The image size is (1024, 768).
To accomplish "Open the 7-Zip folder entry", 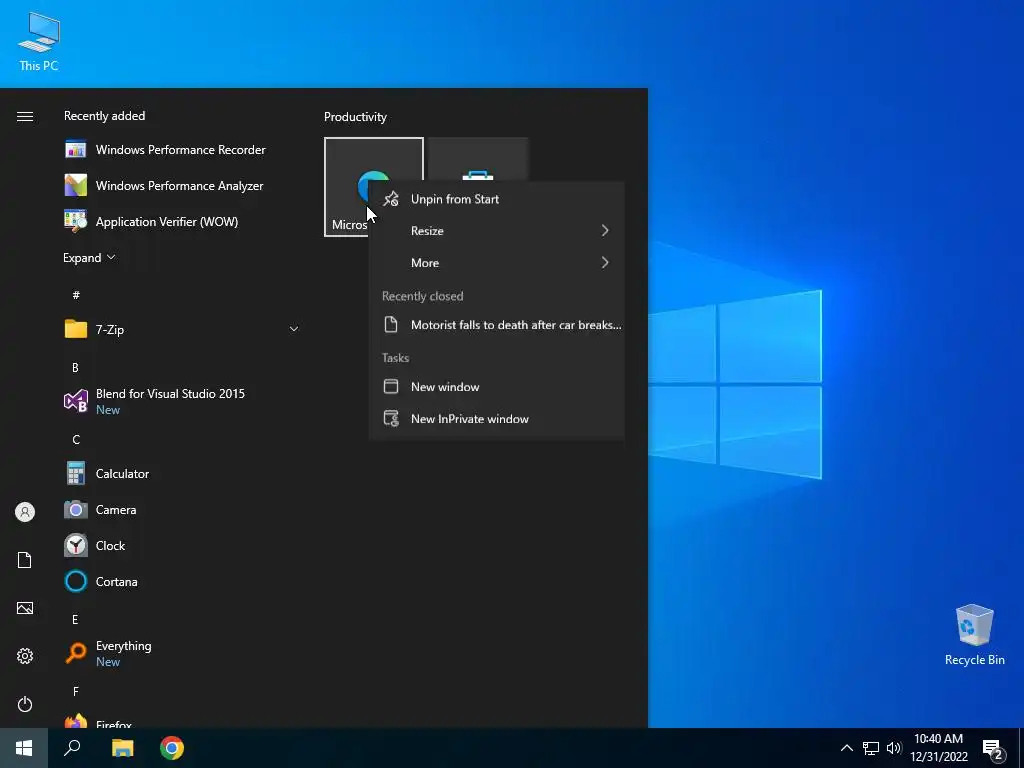I will tap(182, 329).
